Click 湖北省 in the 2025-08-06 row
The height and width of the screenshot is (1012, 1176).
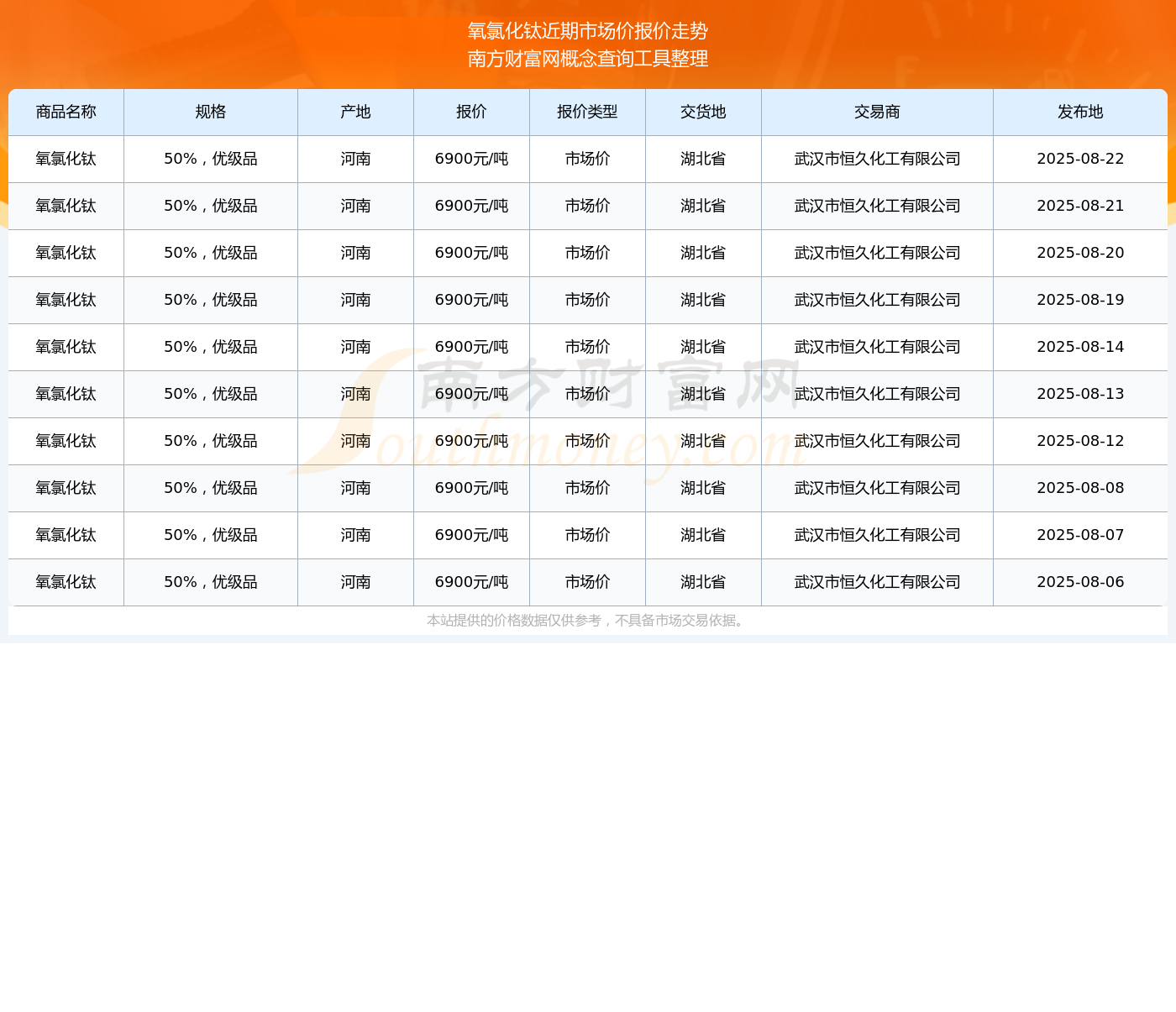point(703,582)
